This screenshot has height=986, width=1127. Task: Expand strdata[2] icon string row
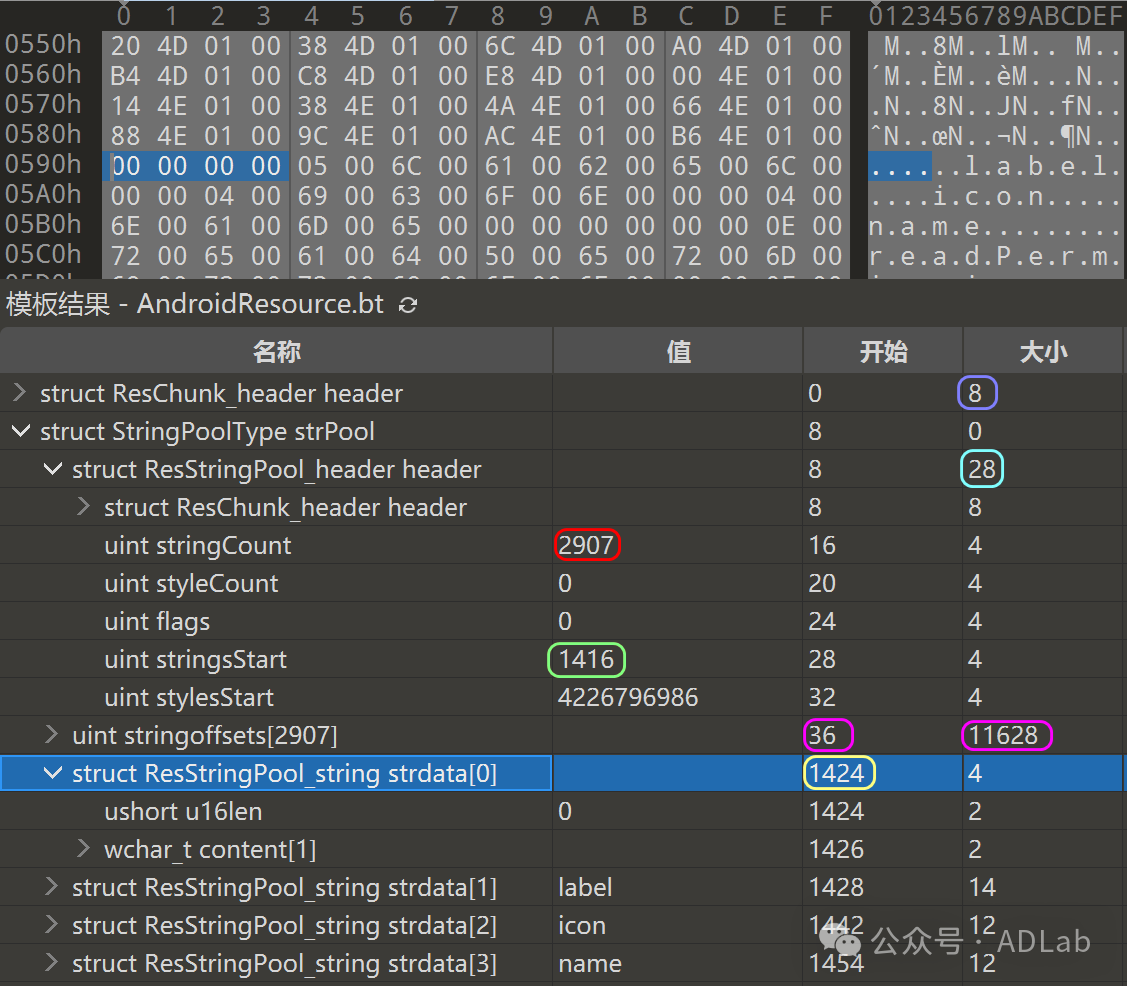(x=52, y=926)
